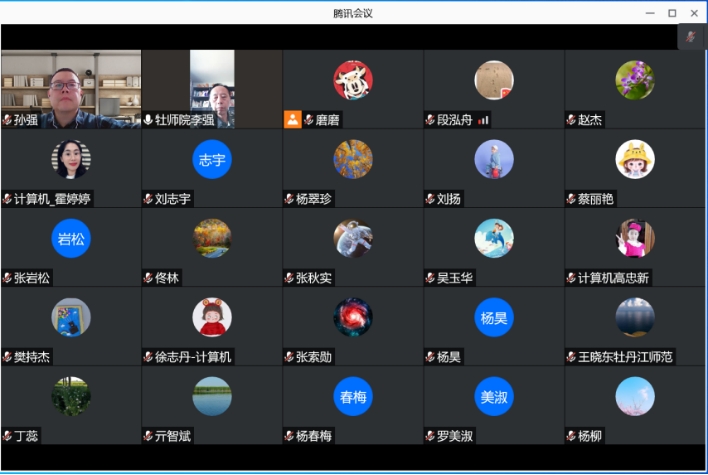
Task: Click the muted mic icon beside 王晓东牡丹江师范
Action: (x=571, y=357)
